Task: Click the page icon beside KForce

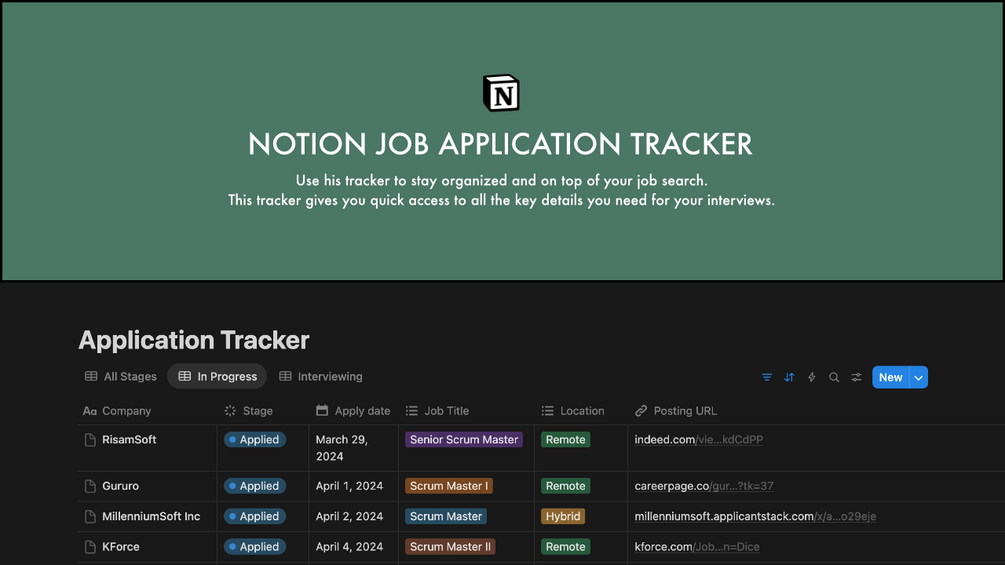Action: [x=90, y=547]
